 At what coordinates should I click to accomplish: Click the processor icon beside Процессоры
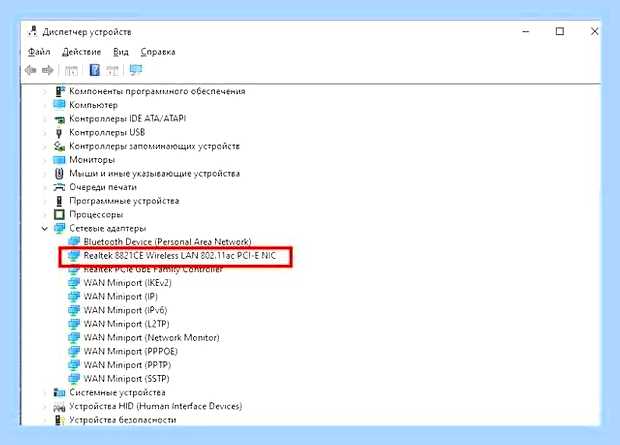tap(59, 214)
